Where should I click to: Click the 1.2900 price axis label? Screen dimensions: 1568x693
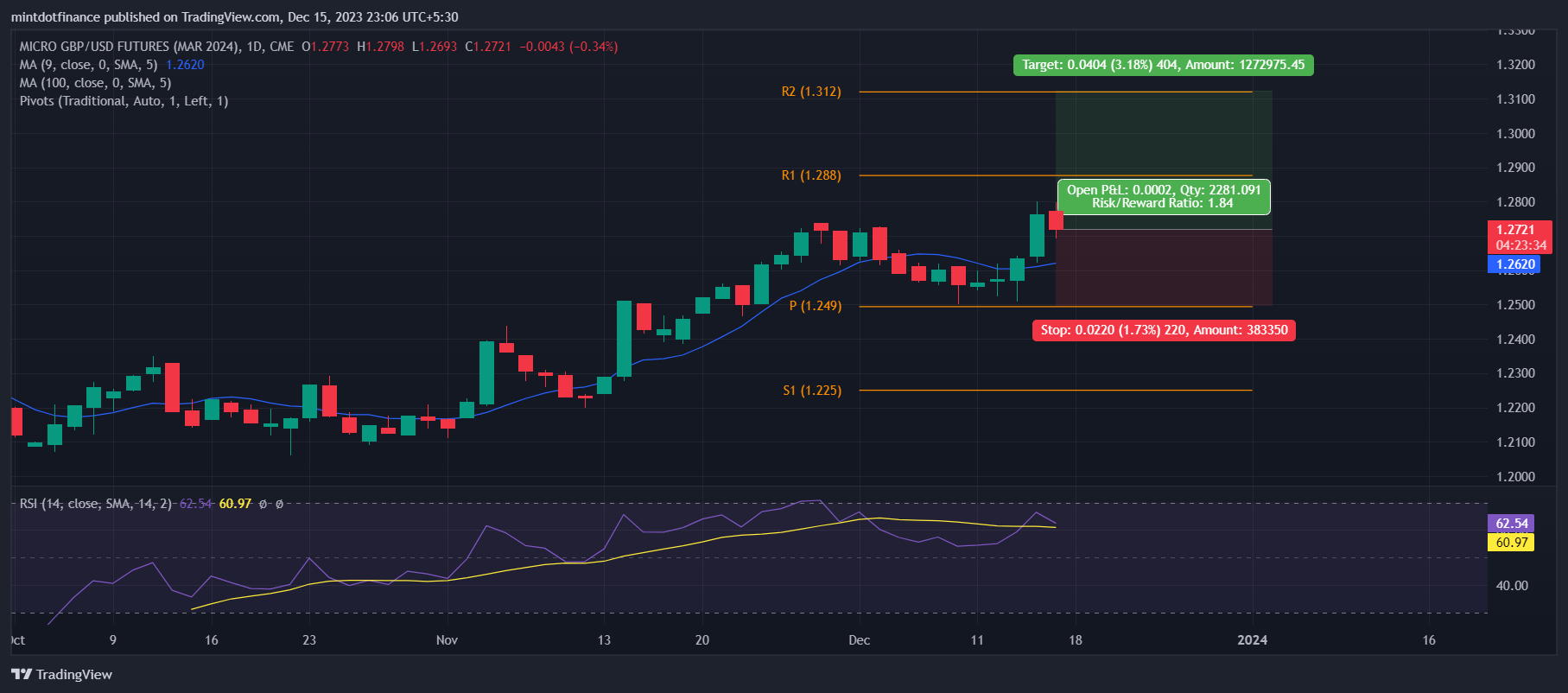(x=1515, y=168)
